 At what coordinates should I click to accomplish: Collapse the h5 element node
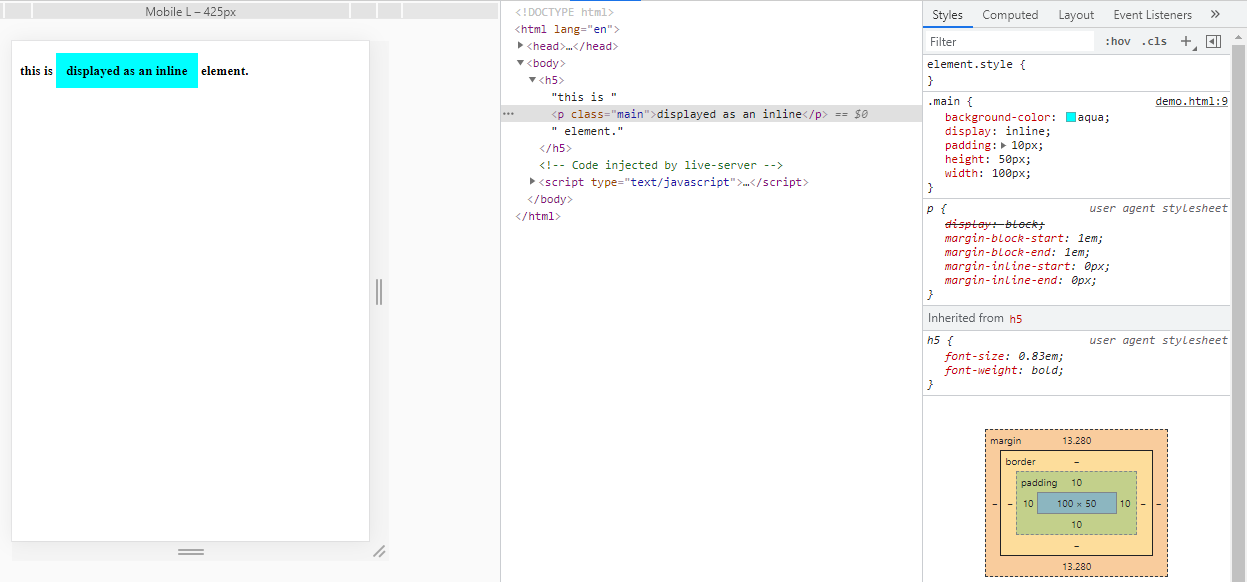pos(533,80)
